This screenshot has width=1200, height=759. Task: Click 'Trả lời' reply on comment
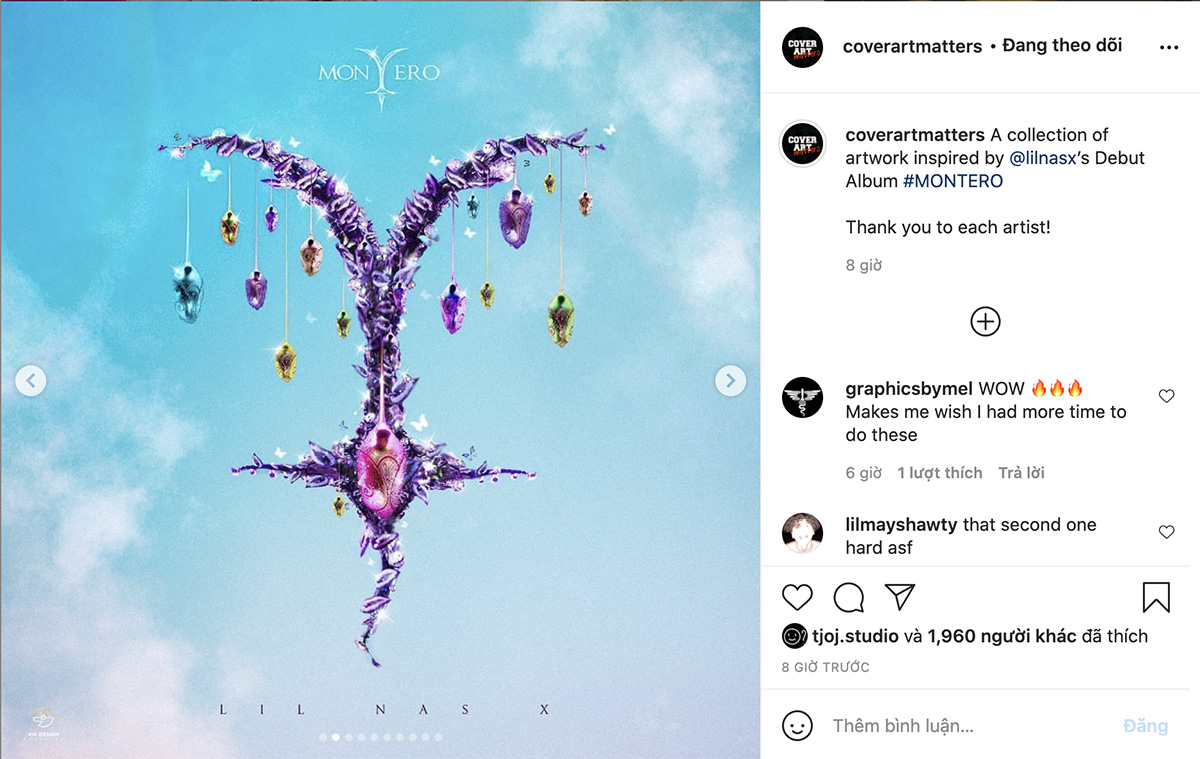click(1021, 473)
